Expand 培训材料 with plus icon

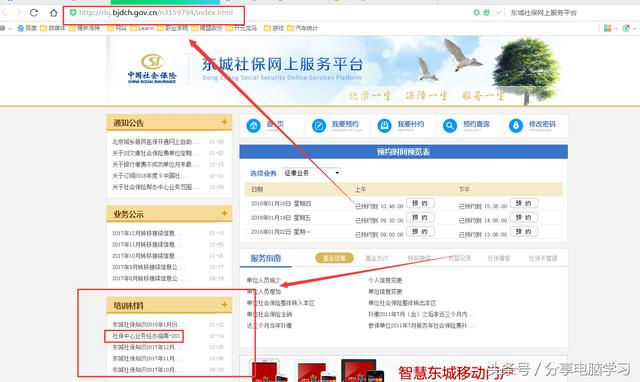tap(224, 304)
